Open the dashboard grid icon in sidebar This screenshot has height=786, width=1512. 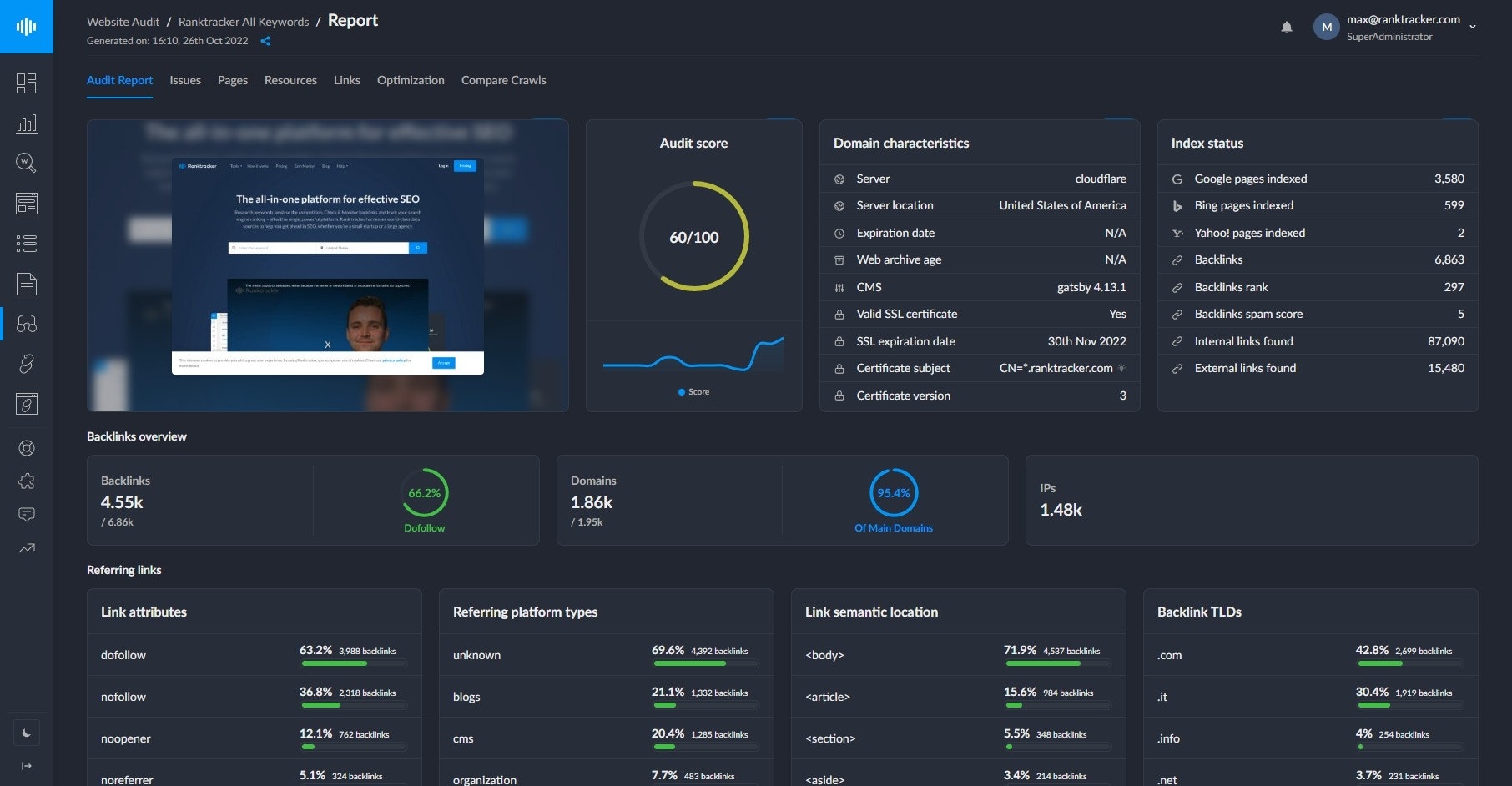pos(27,83)
